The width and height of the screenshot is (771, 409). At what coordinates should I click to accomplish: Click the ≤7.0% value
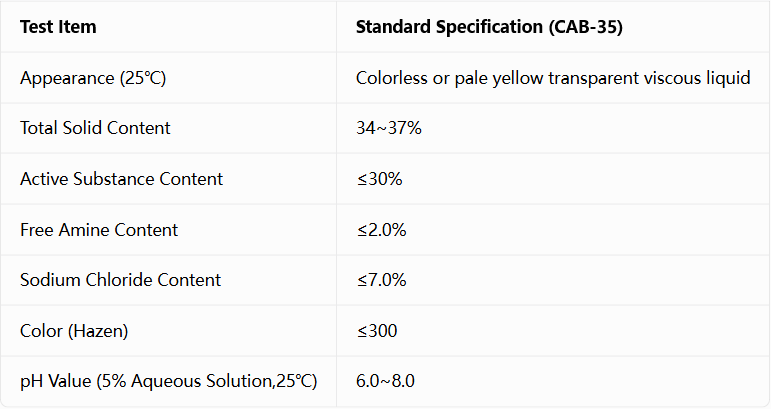[x=381, y=280]
